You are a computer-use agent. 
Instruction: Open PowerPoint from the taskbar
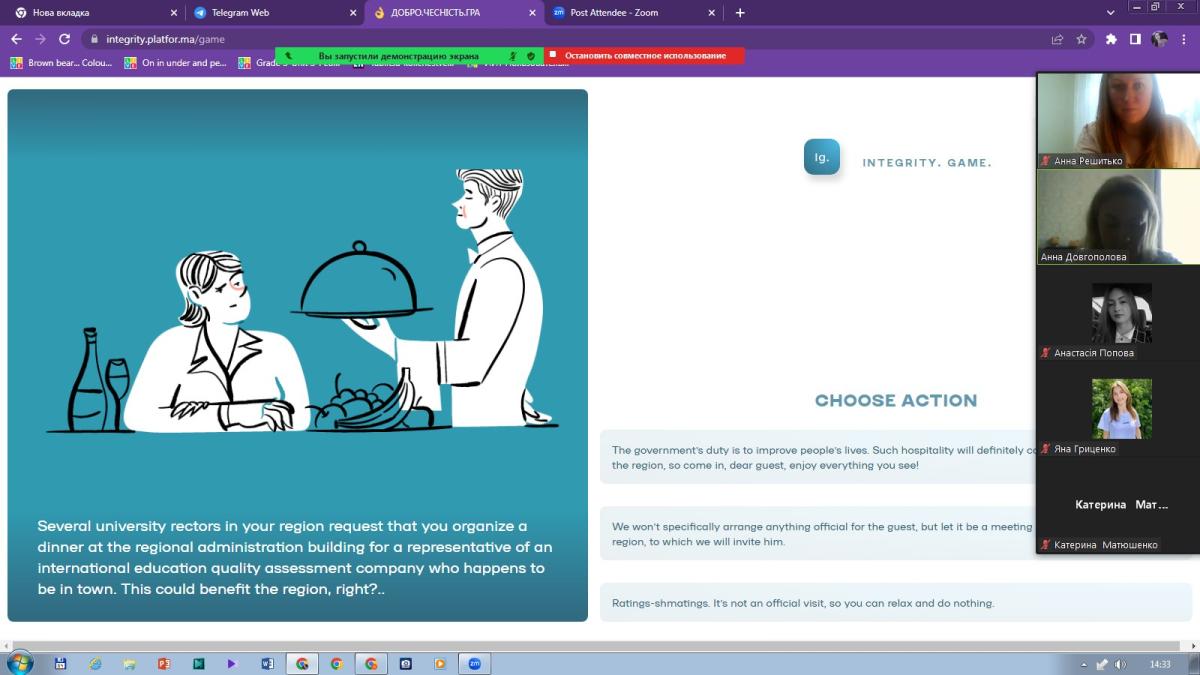pyautogui.click(x=164, y=663)
